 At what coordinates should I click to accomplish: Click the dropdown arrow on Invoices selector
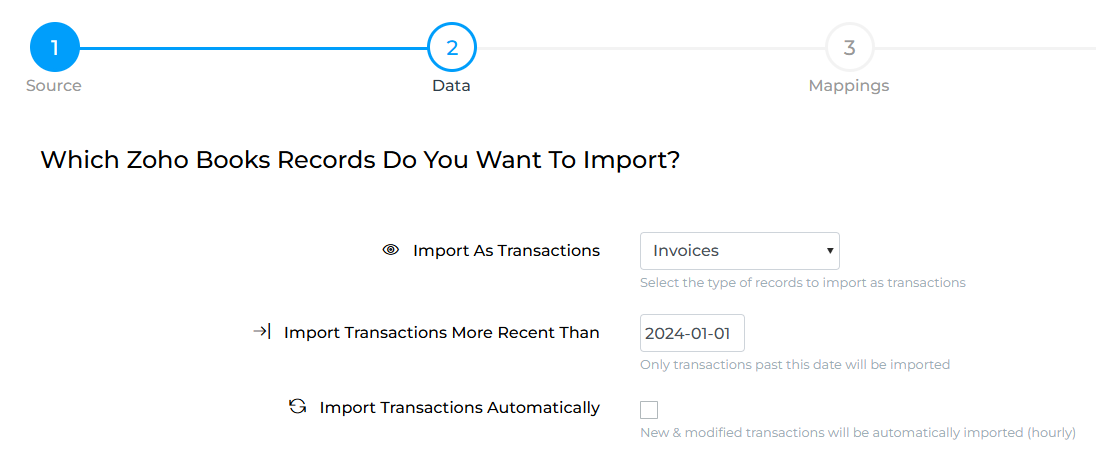(x=829, y=250)
